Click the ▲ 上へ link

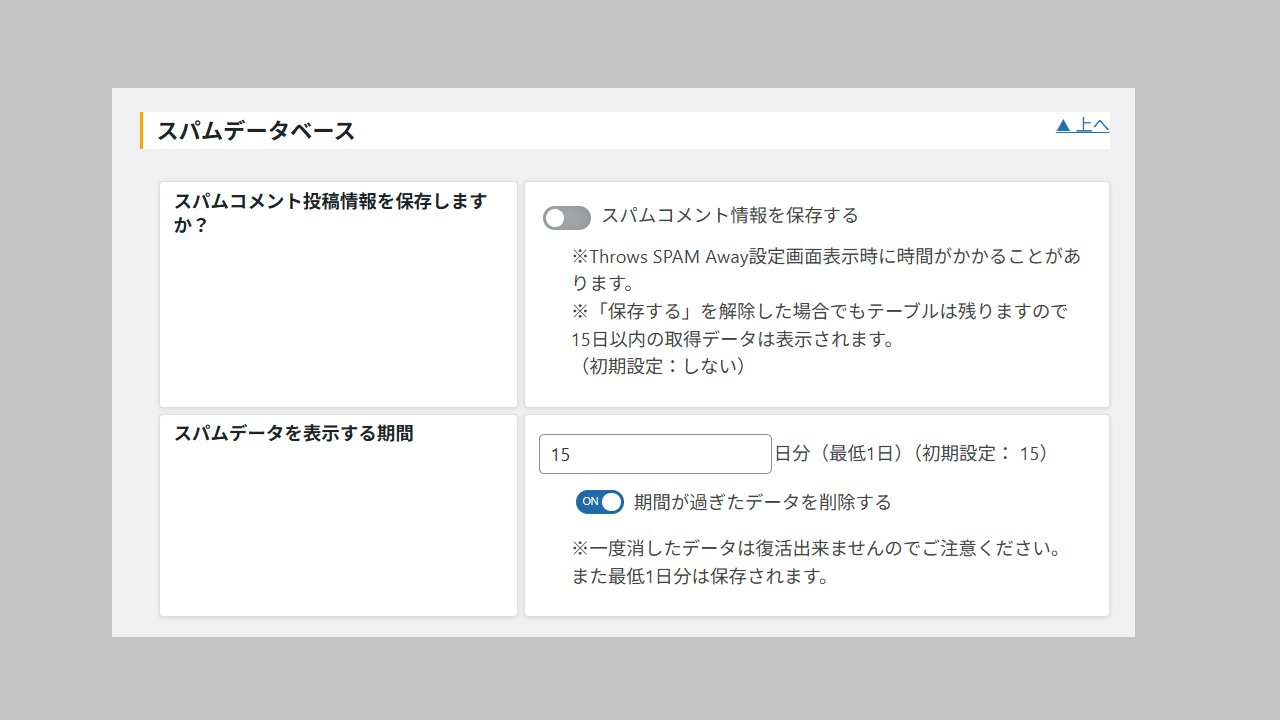1082,125
